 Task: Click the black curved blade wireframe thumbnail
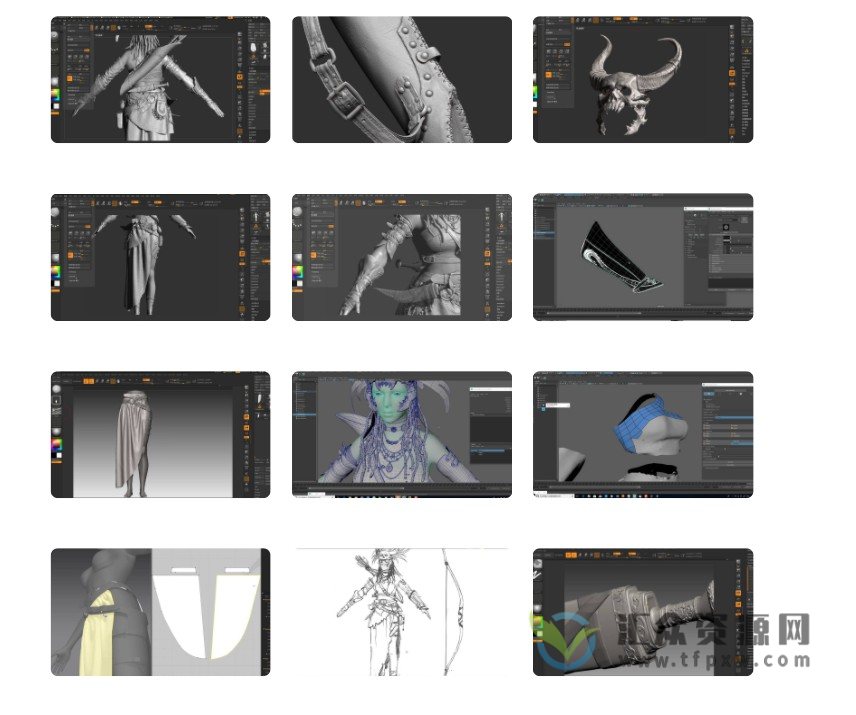coord(642,257)
